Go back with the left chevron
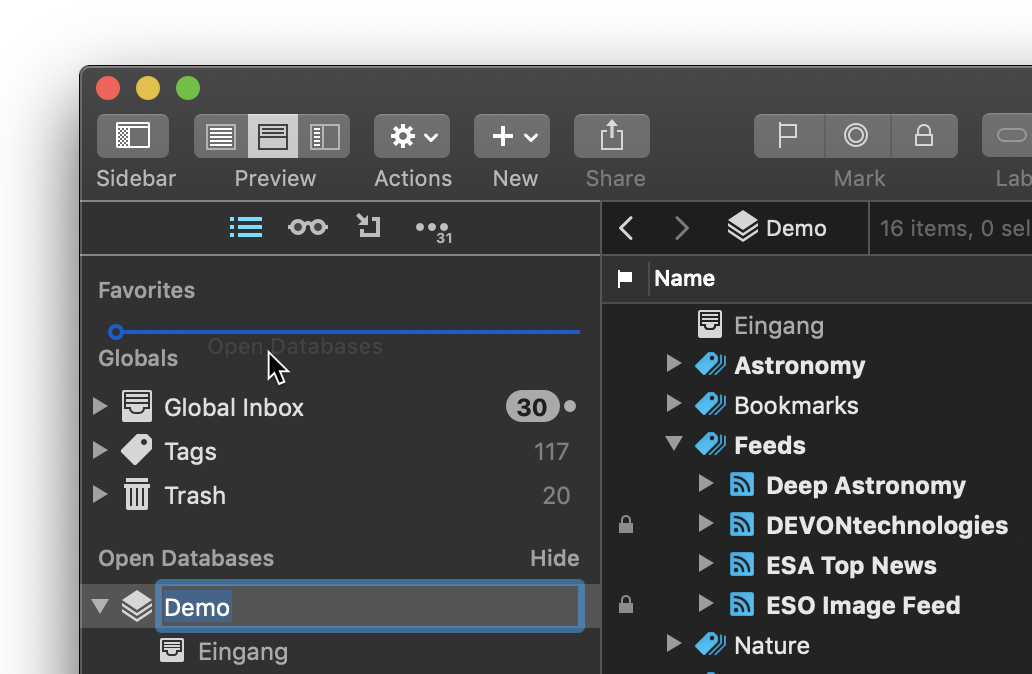The image size is (1032, 674). pyautogui.click(x=626, y=228)
